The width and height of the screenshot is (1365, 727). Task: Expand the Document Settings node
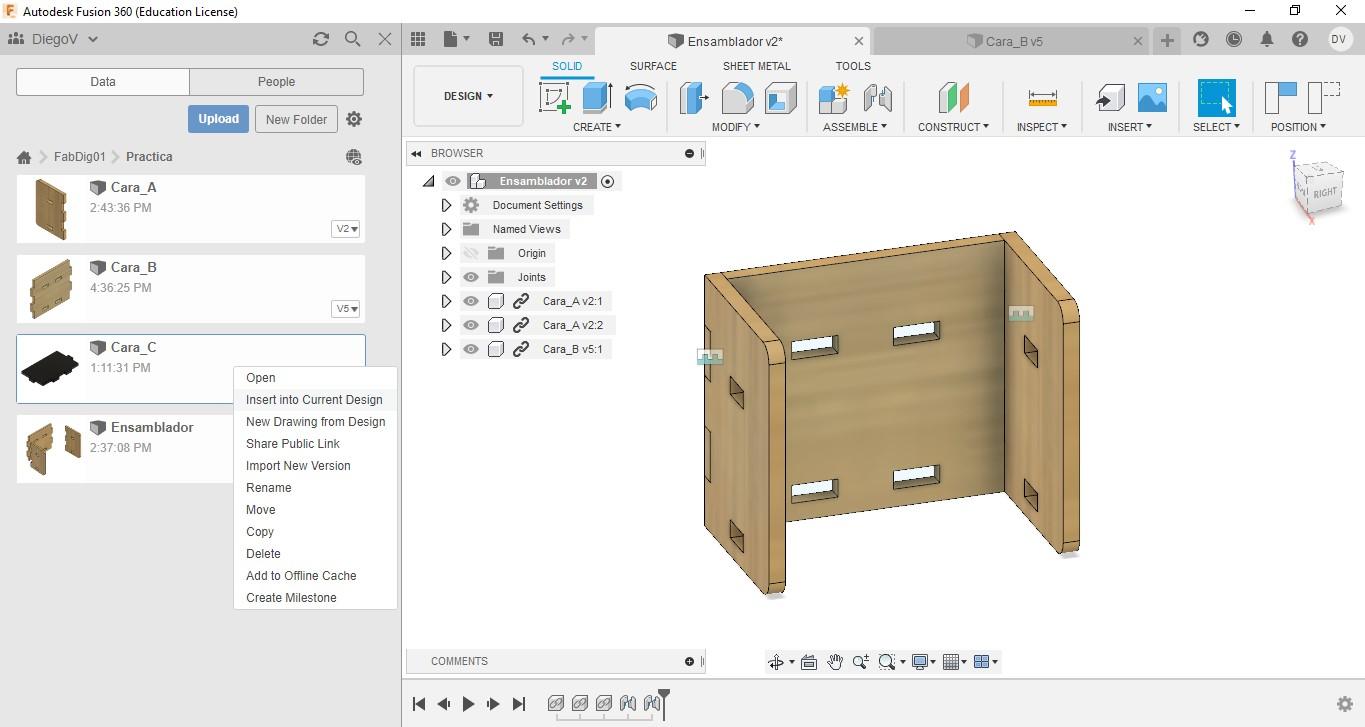point(446,205)
